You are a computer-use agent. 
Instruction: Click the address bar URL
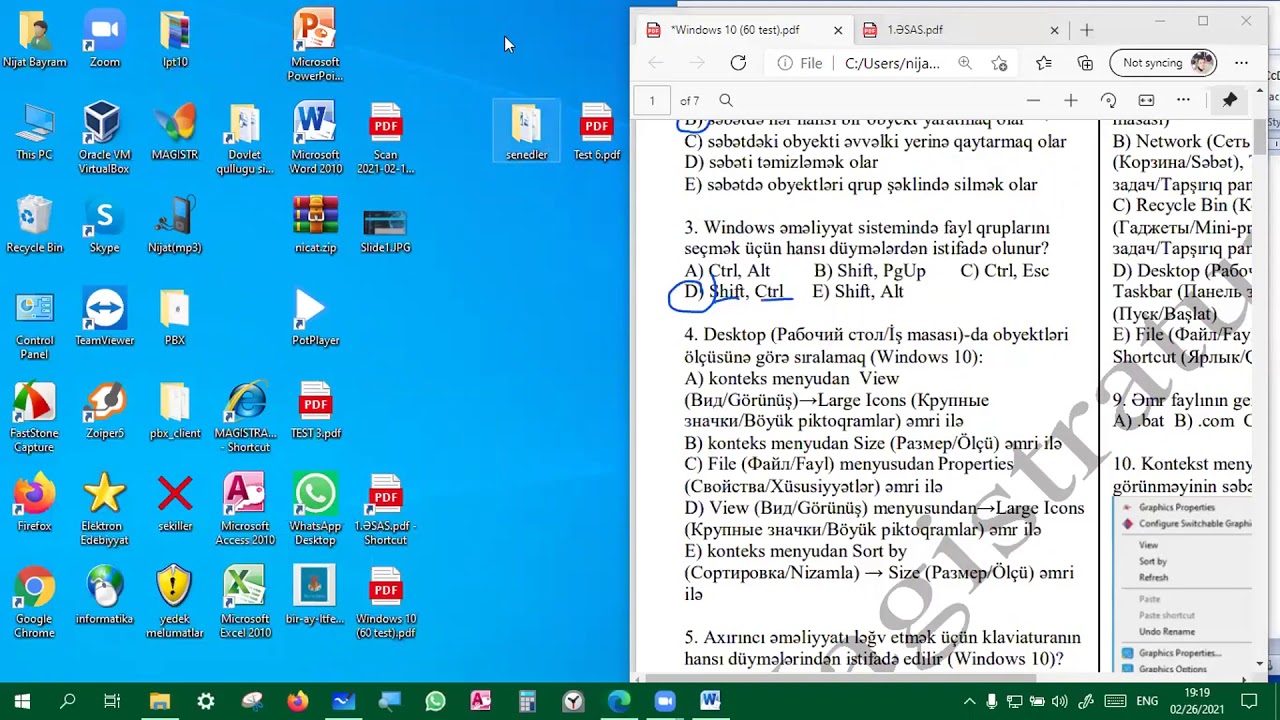click(x=892, y=63)
